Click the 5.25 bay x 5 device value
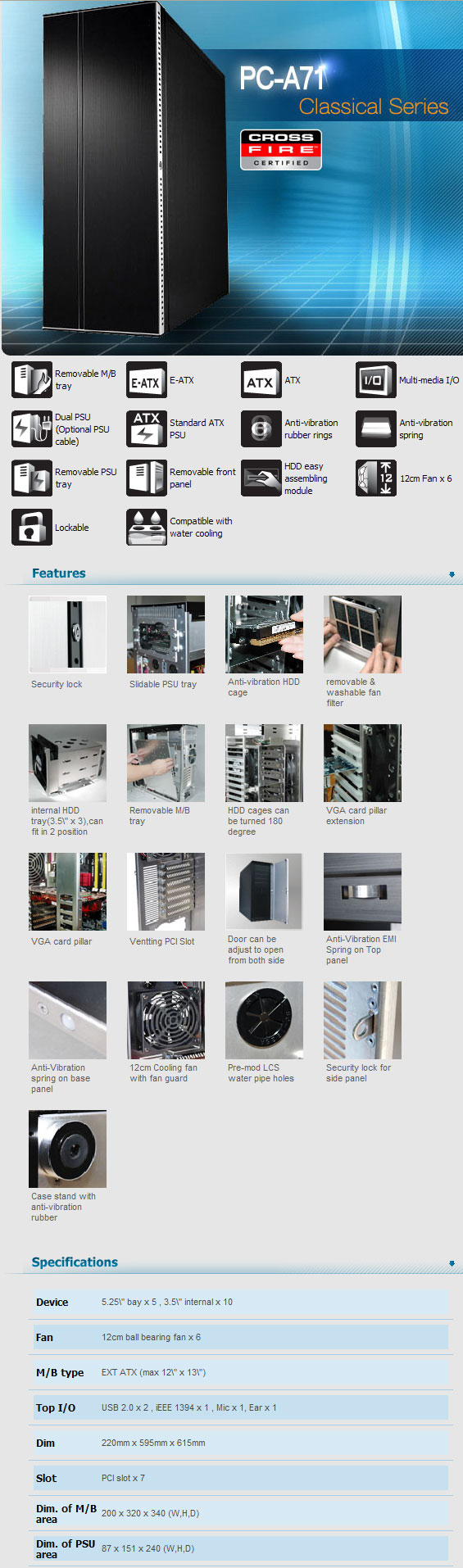Image resolution: width=463 pixels, height=1568 pixels. [x=167, y=1302]
